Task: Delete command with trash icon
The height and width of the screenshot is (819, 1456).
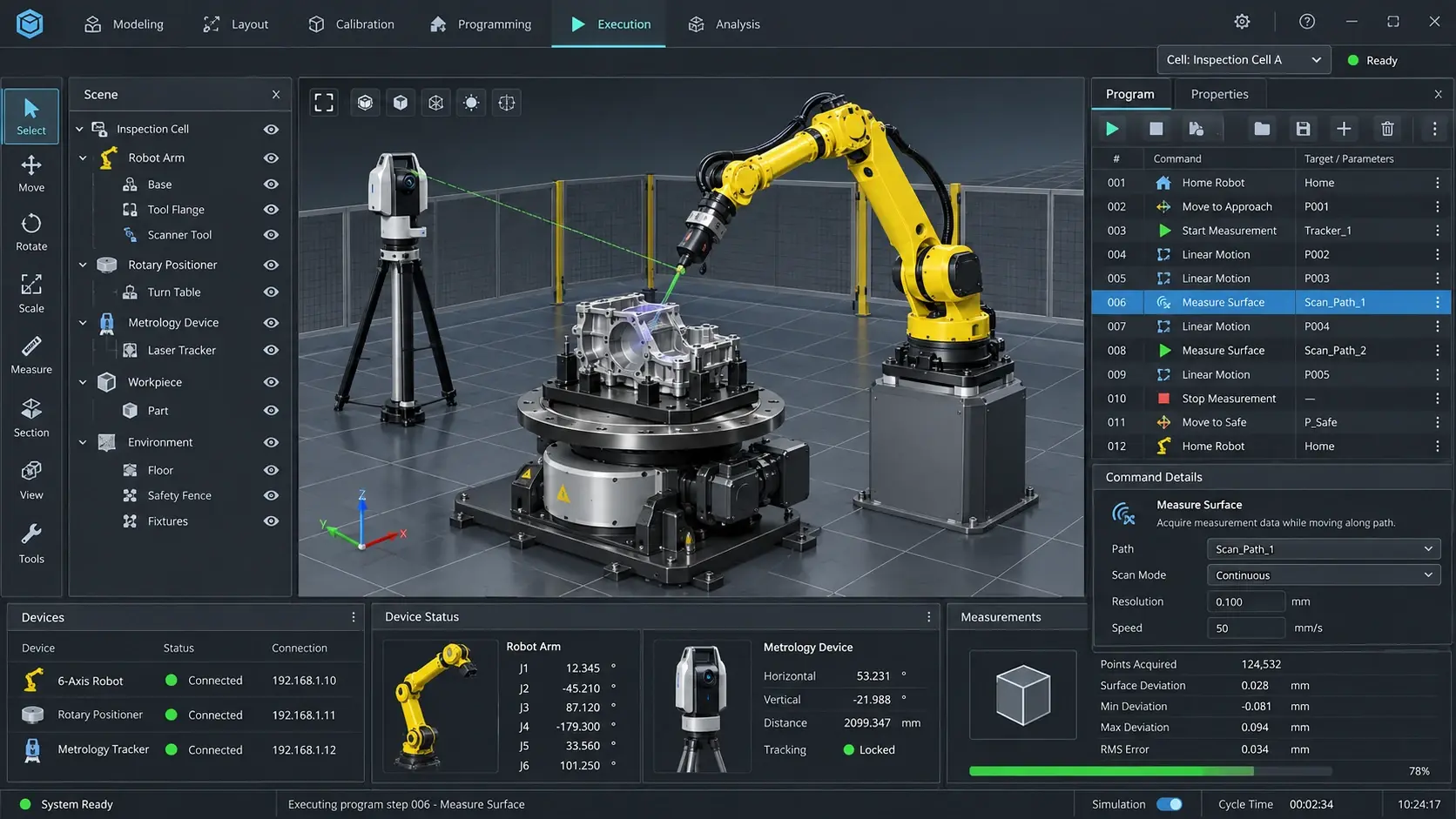Action: pyautogui.click(x=1387, y=129)
